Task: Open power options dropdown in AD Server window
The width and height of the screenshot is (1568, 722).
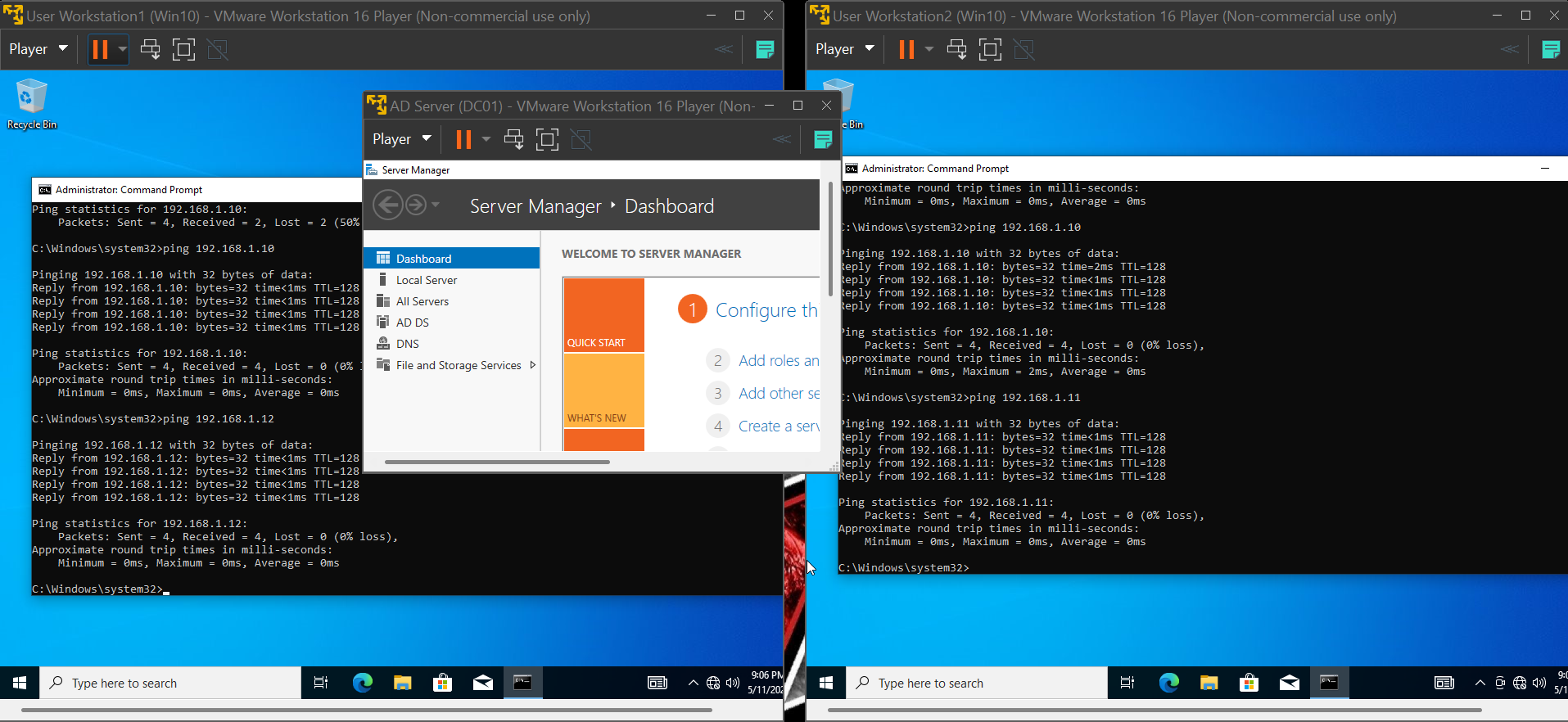Action: click(486, 139)
